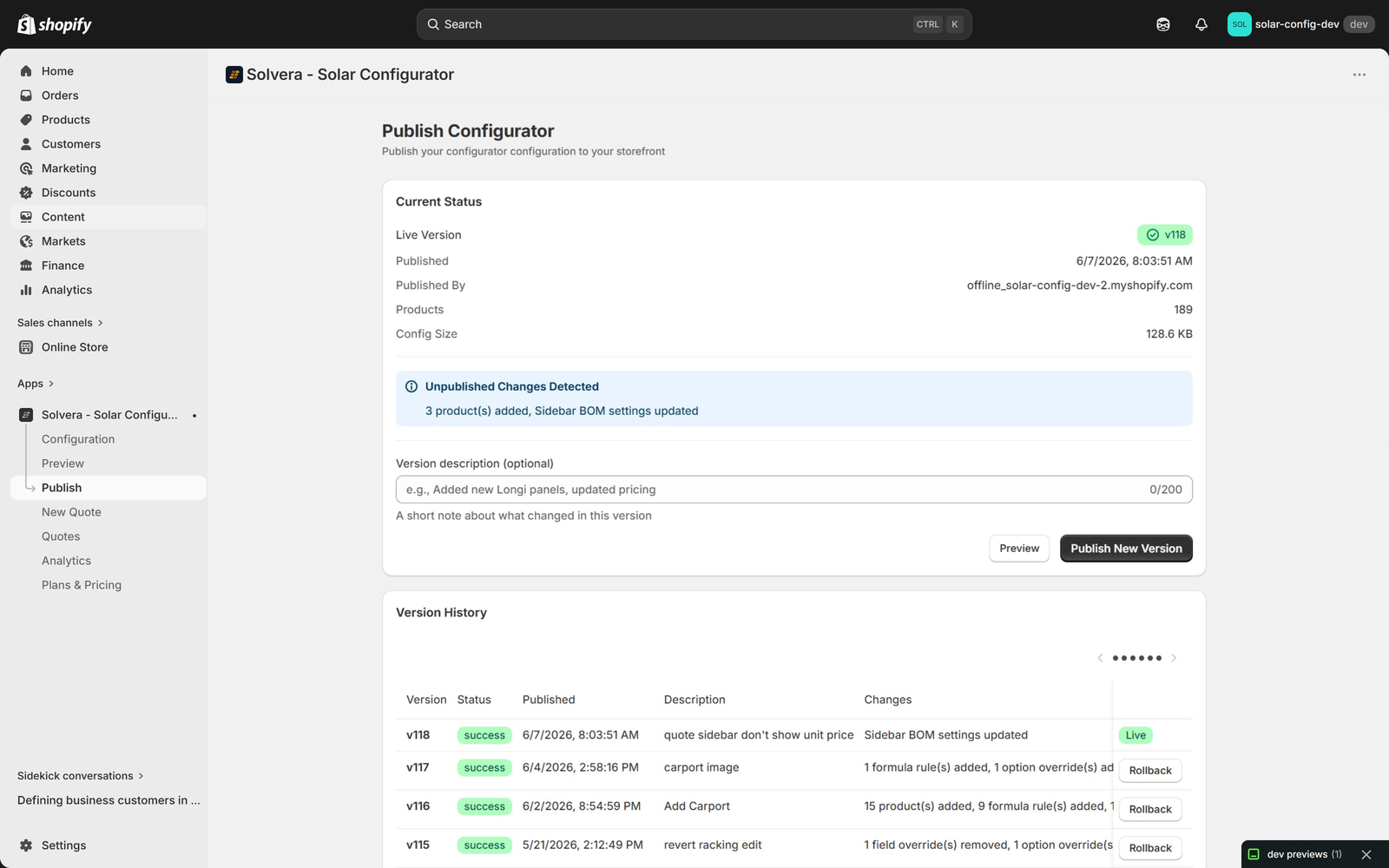Viewport: 1389px width, 868px height.
Task: Click the Unpublished Changes info icon
Action: [x=411, y=387]
